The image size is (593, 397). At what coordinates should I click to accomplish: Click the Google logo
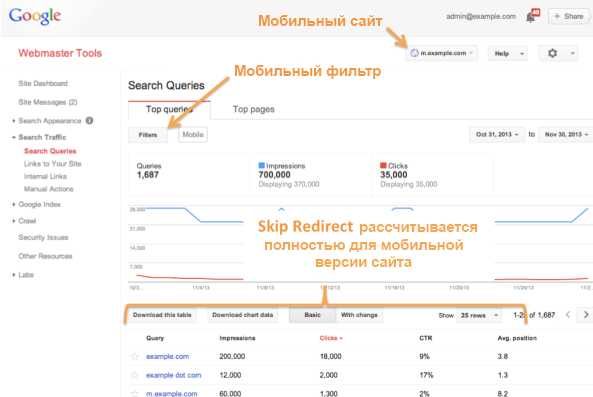[35, 16]
